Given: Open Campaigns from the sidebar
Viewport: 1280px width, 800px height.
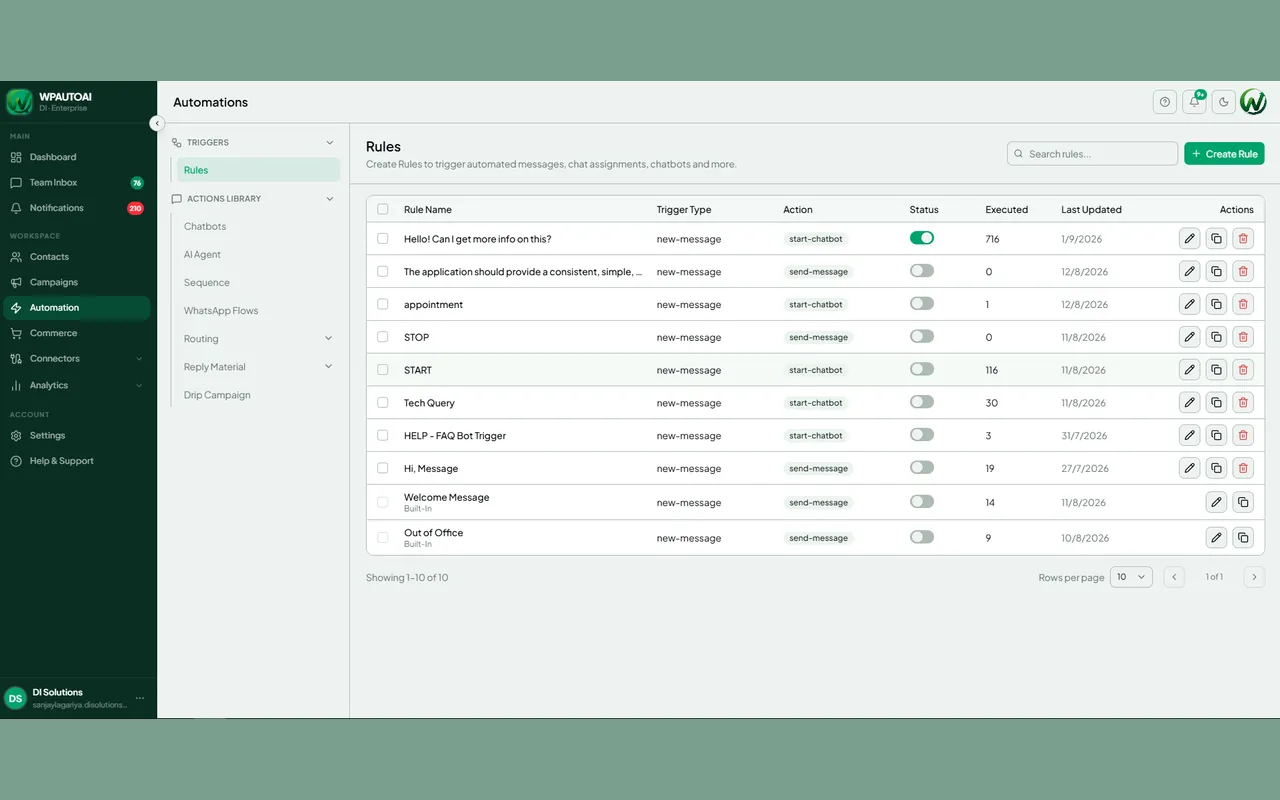Looking at the screenshot, I should click(x=77, y=282).
